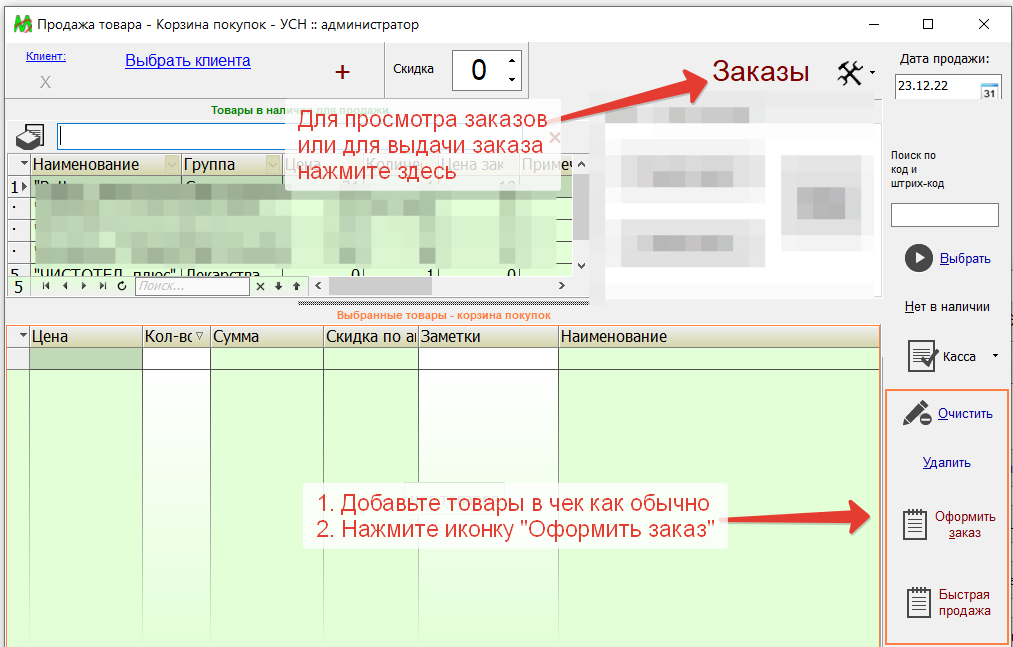Select the "ЧИСТОТЕЛ плюс" product row
The height and width of the screenshot is (647, 1013).
[x=289, y=272]
